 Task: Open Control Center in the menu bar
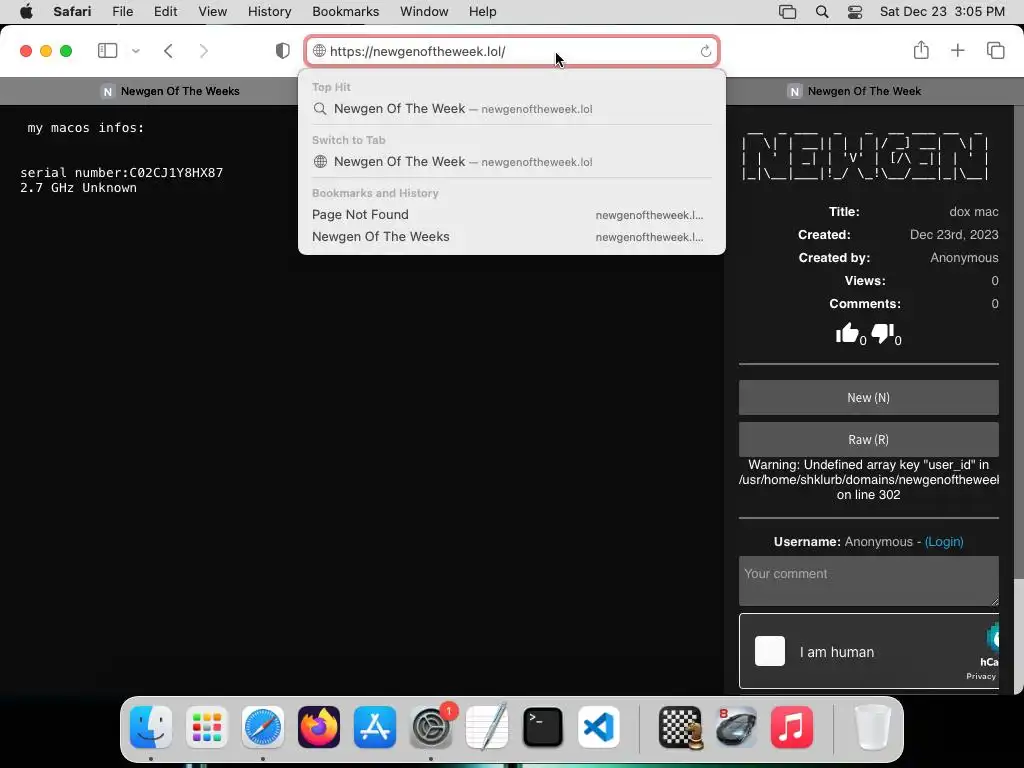coord(855,12)
